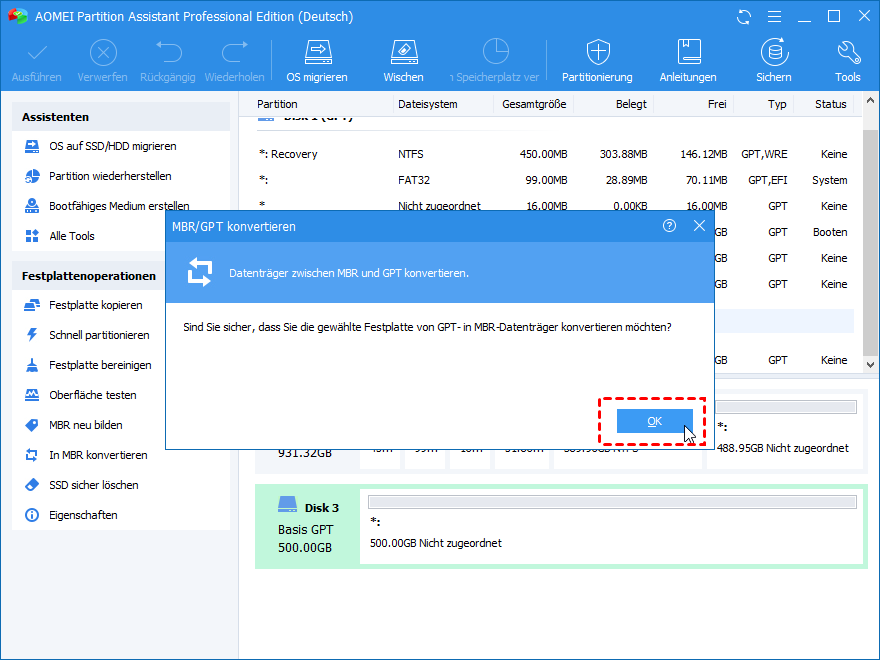Click the 'GPT,WRE' type cell
Viewport: 880px width, 660px height.
(x=764, y=154)
